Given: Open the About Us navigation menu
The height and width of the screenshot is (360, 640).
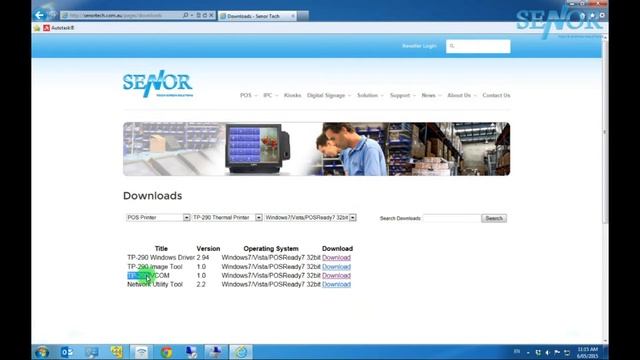Looking at the screenshot, I should coord(462,95).
